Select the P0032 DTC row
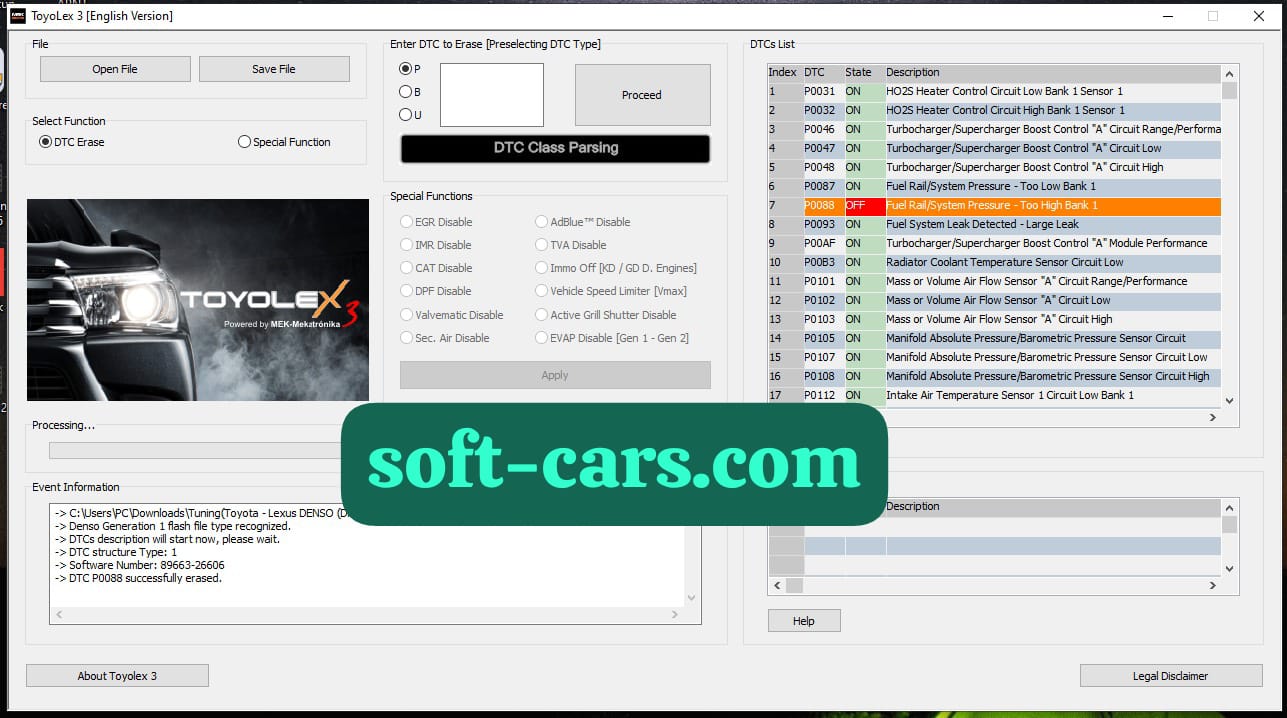This screenshot has height=718, width=1287. 994,110
